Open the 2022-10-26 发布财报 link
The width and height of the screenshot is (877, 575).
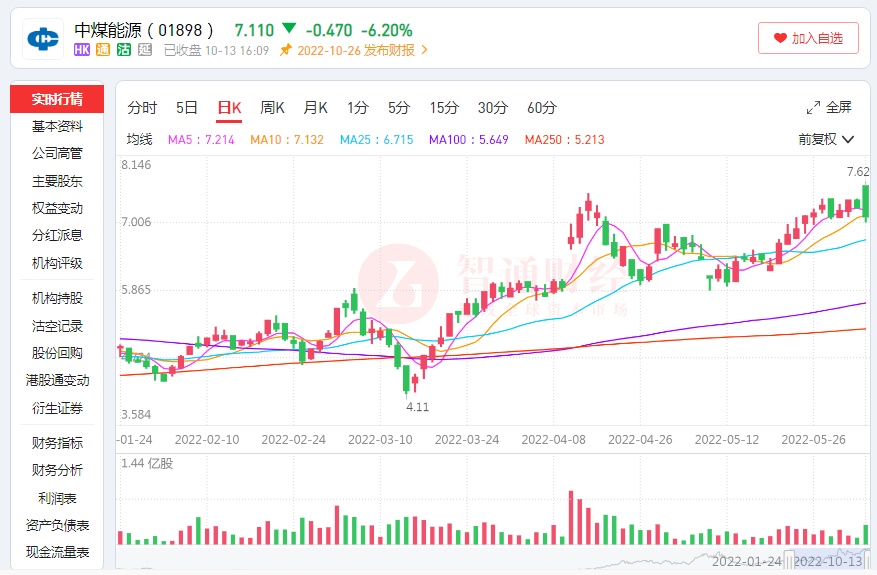tap(355, 50)
